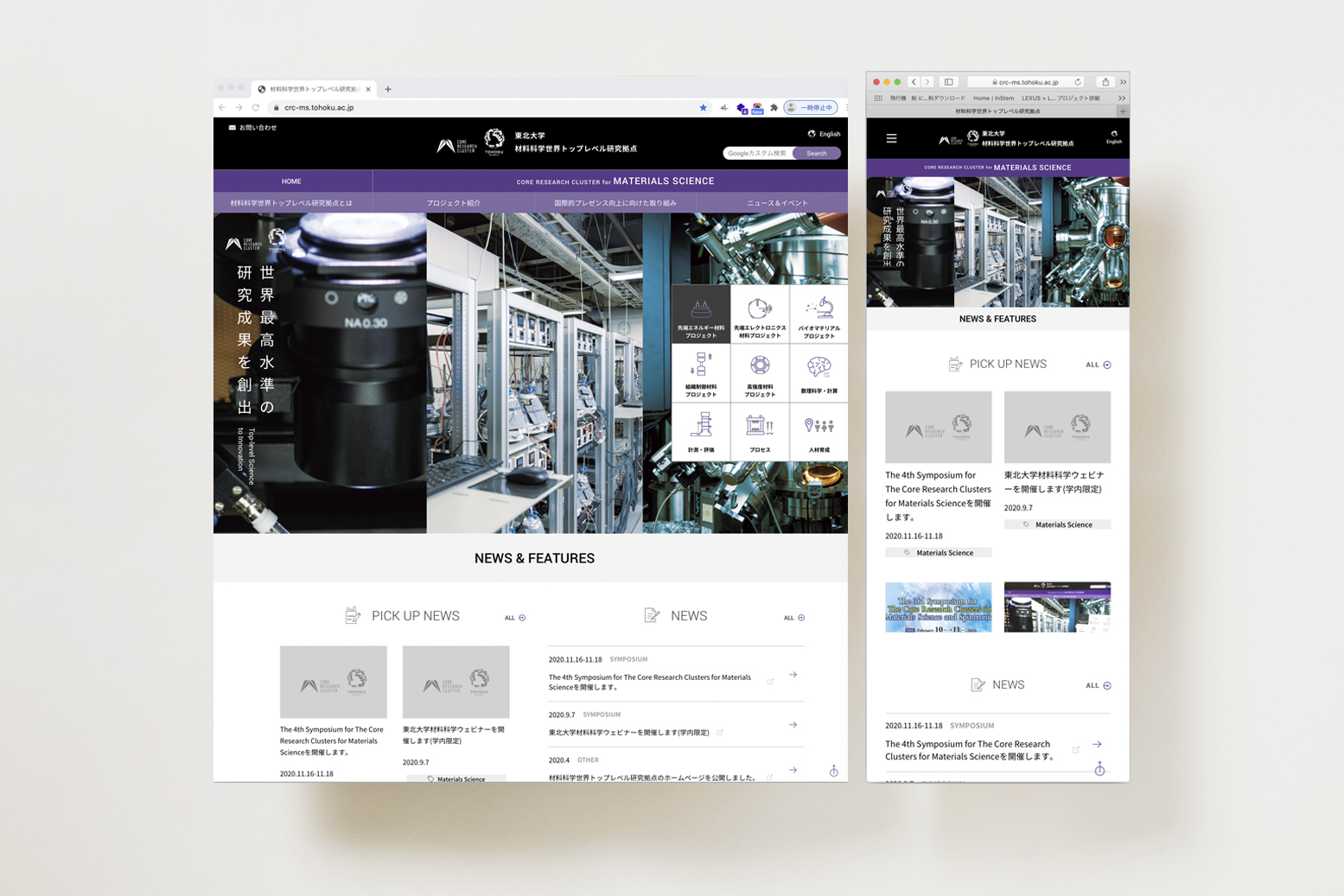
Task: Open the バイオマテリアルプロジェクト icon tile
Action: click(819, 315)
